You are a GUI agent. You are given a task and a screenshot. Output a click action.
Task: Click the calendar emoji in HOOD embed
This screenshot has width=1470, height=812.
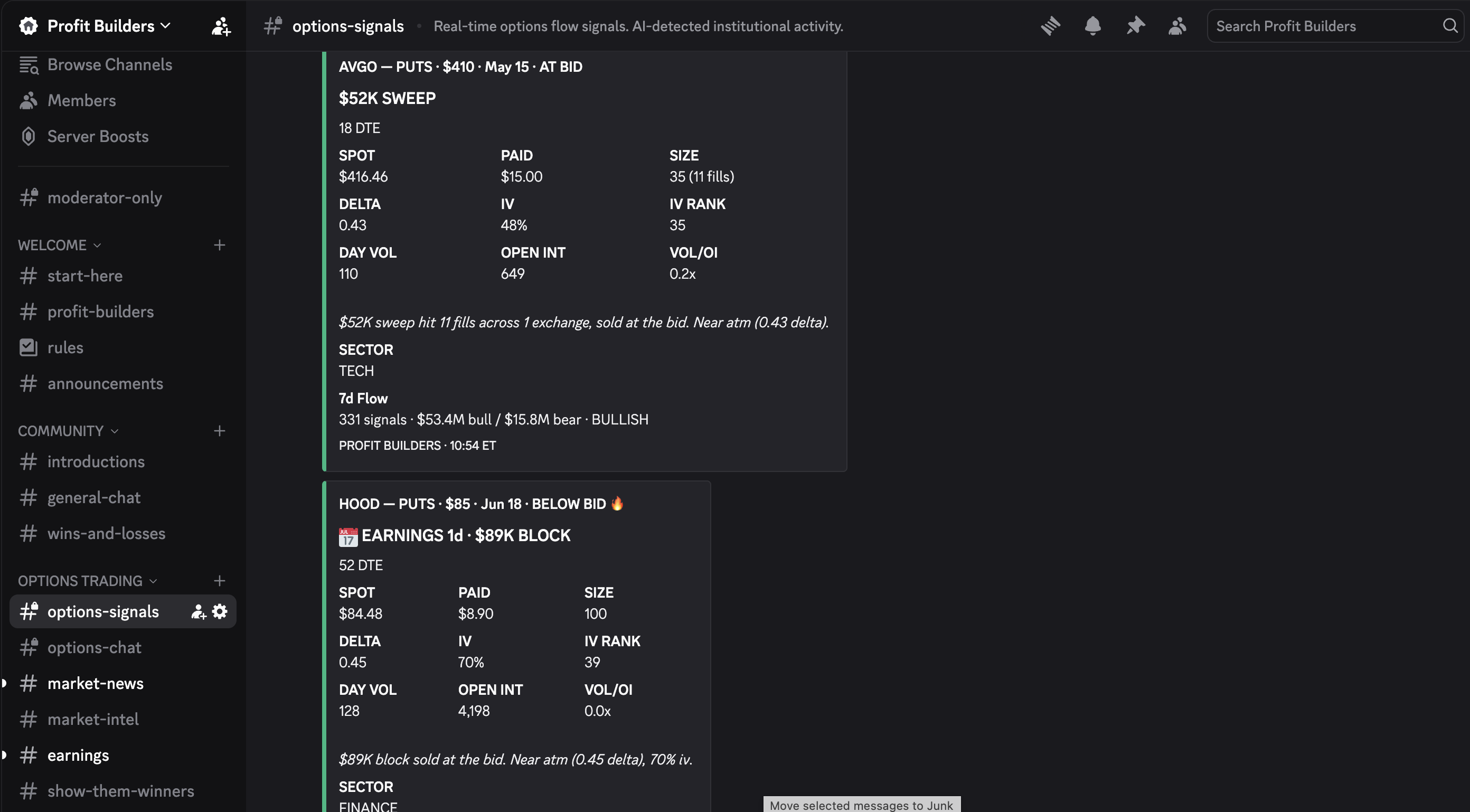tap(348, 536)
